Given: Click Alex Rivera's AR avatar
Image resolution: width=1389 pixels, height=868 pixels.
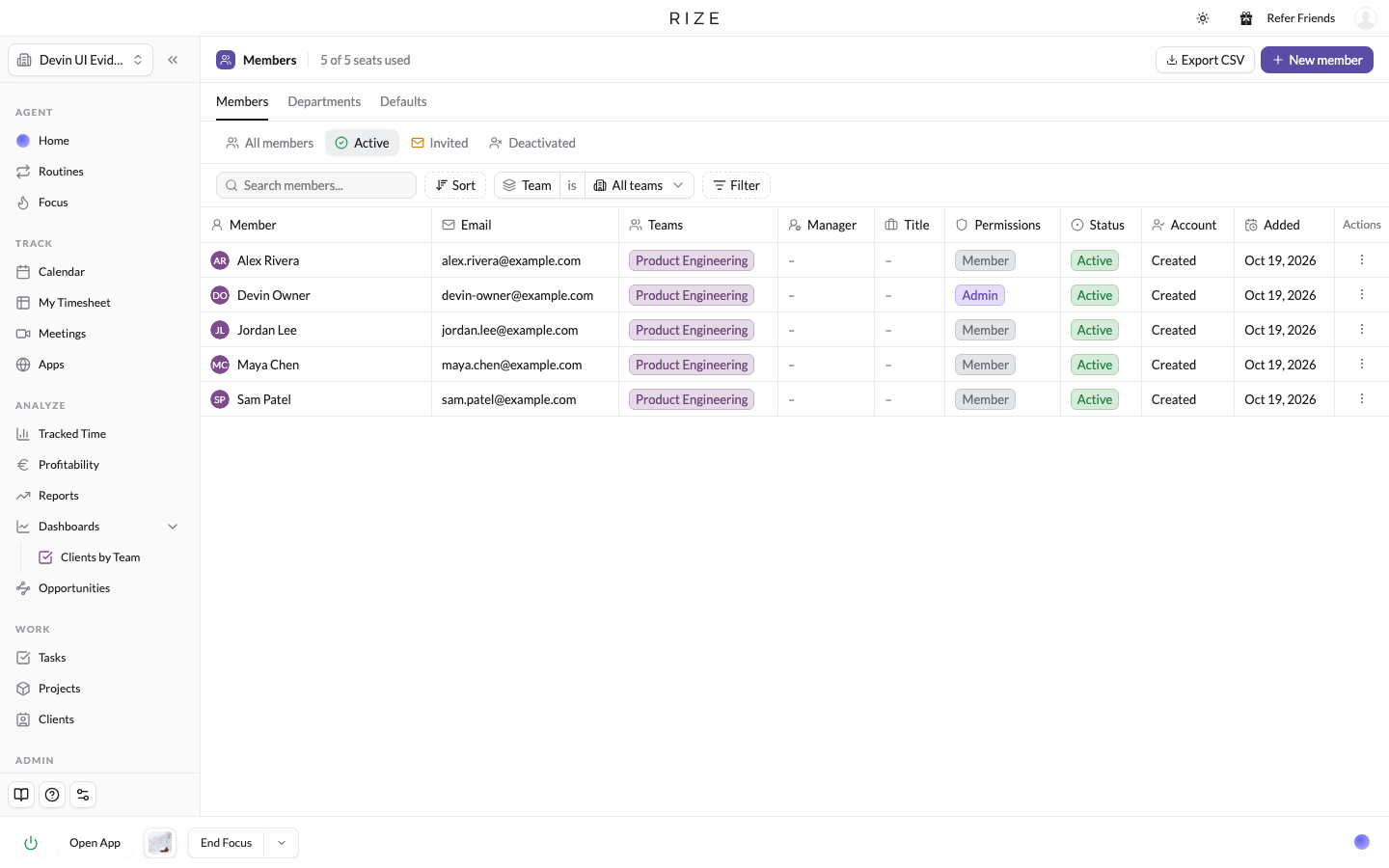Looking at the screenshot, I should [220, 260].
